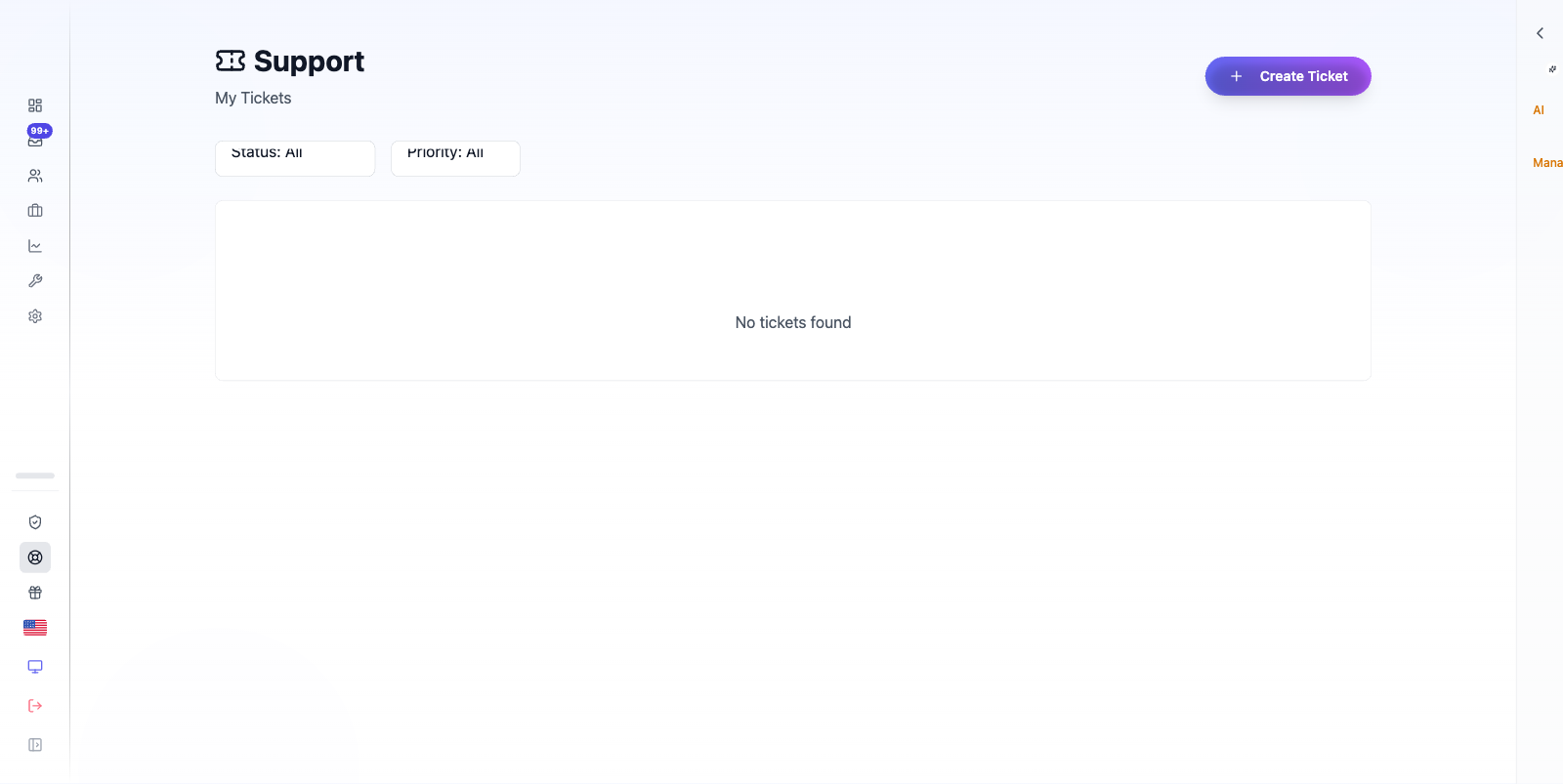This screenshot has width=1563, height=784.
Task: Click the 'My Tickets' subtitle
Action: coord(253,98)
